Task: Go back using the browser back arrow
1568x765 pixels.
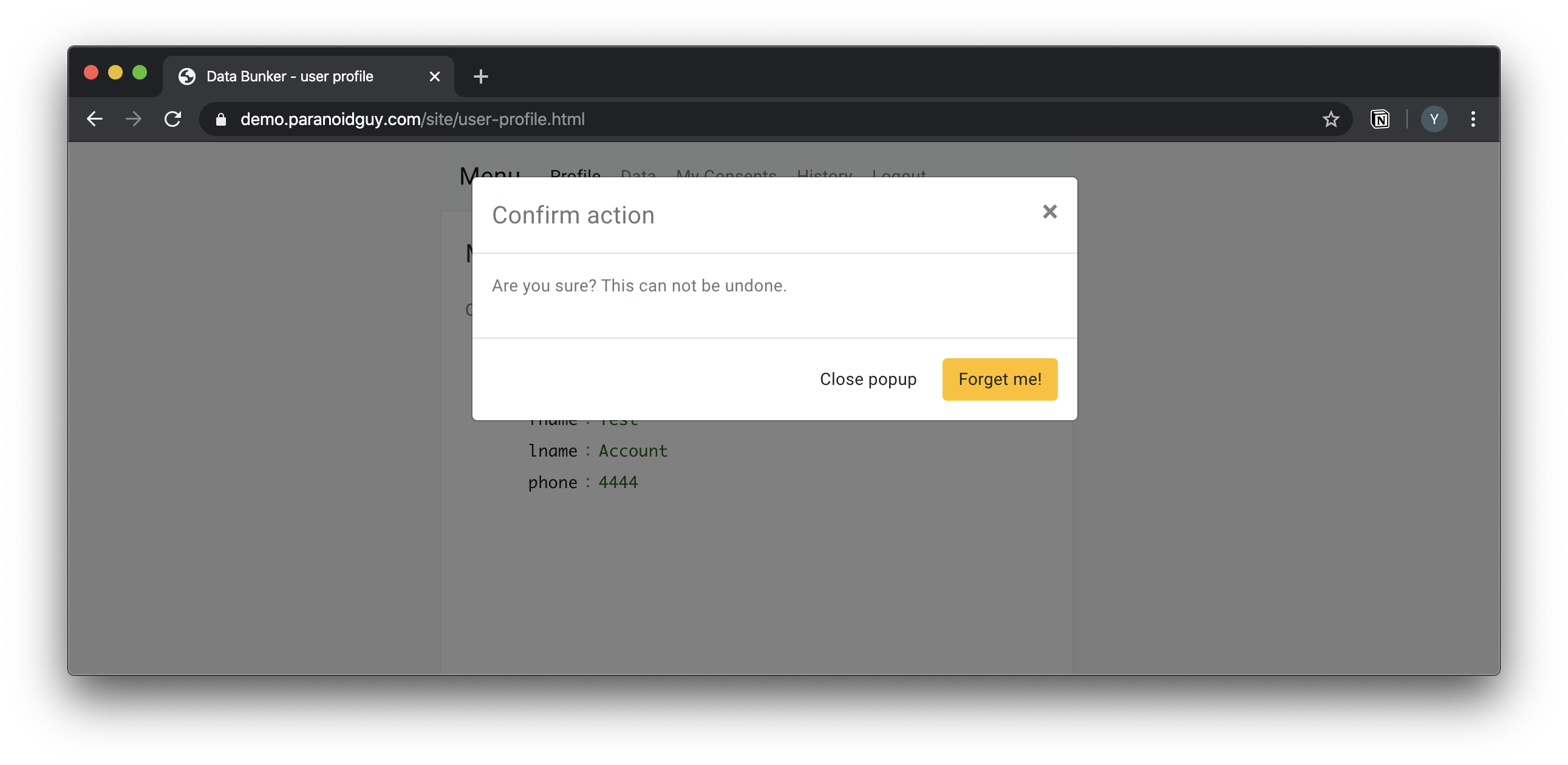Action: click(95, 119)
